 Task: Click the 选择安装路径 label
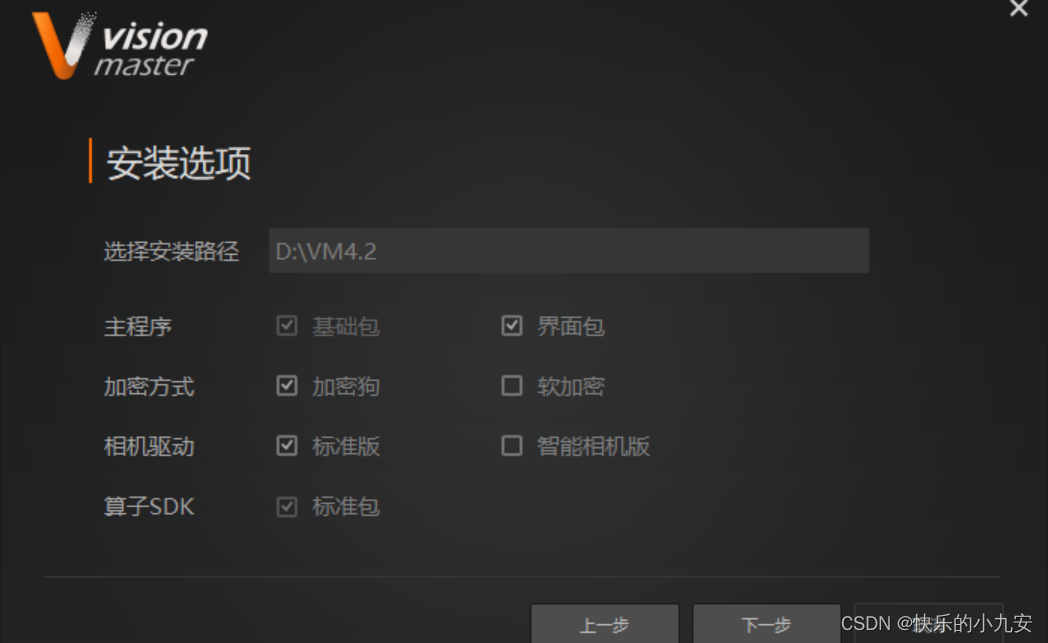point(172,251)
